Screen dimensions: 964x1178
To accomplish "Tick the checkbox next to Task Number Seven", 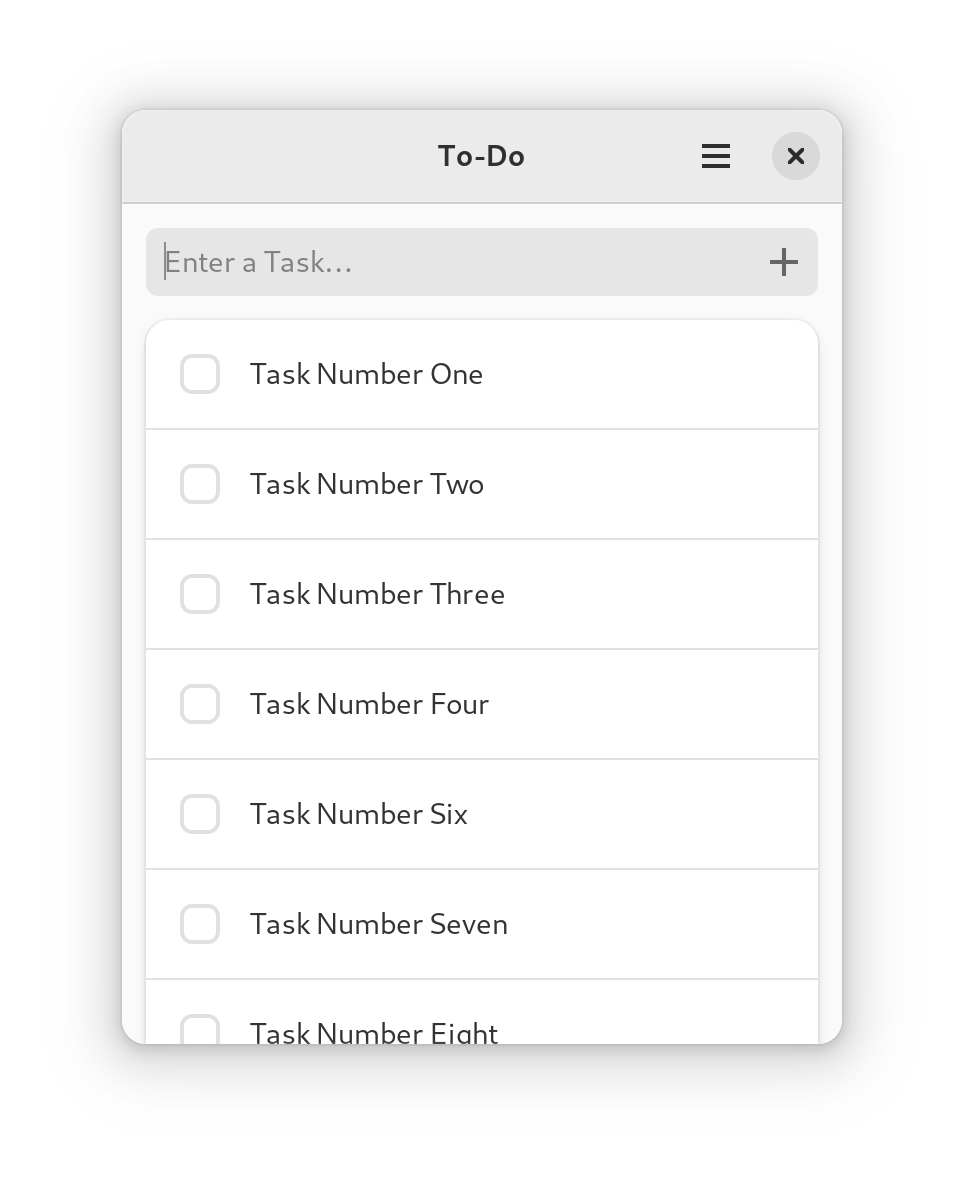I will (x=200, y=924).
